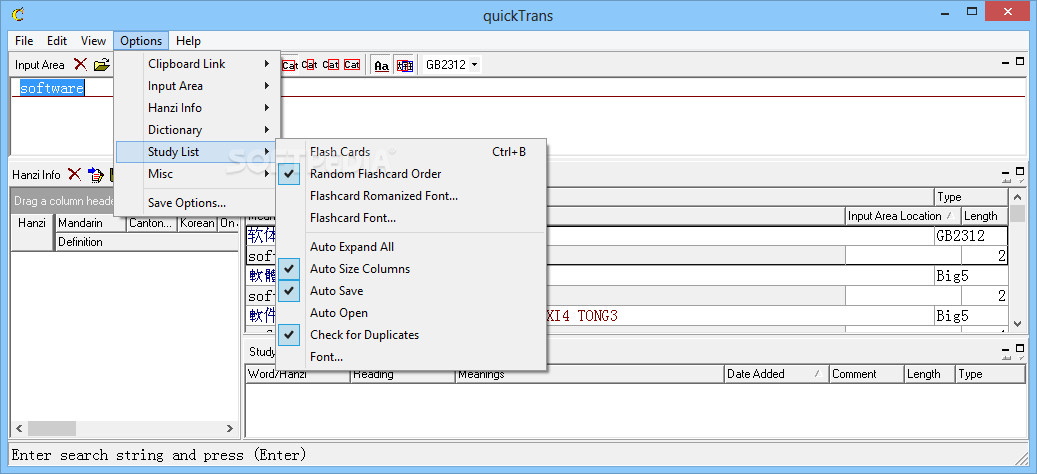Expand the Misc submenu
The height and width of the screenshot is (474, 1037).
197,174
